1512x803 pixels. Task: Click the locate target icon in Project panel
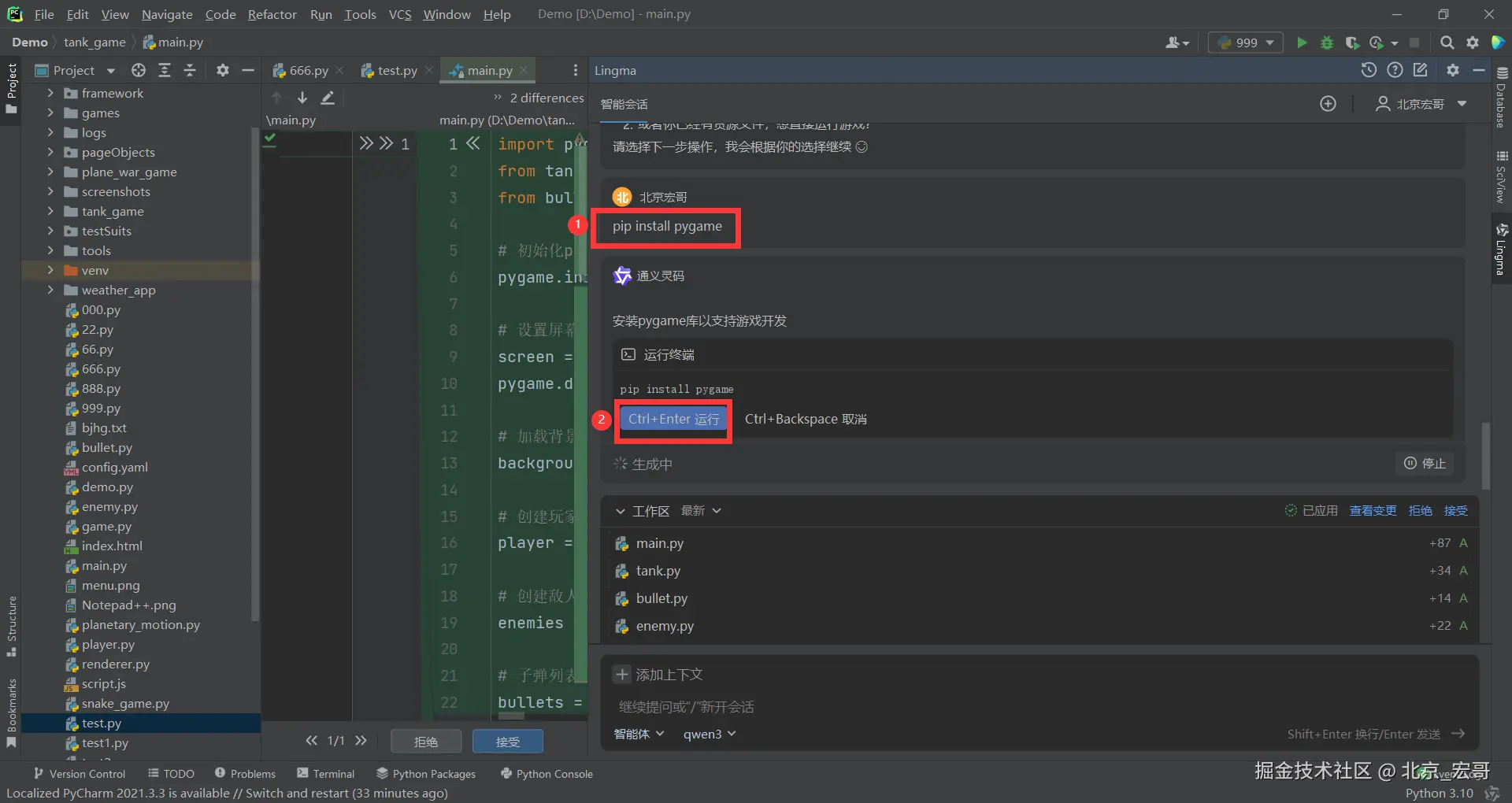click(139, 70)
